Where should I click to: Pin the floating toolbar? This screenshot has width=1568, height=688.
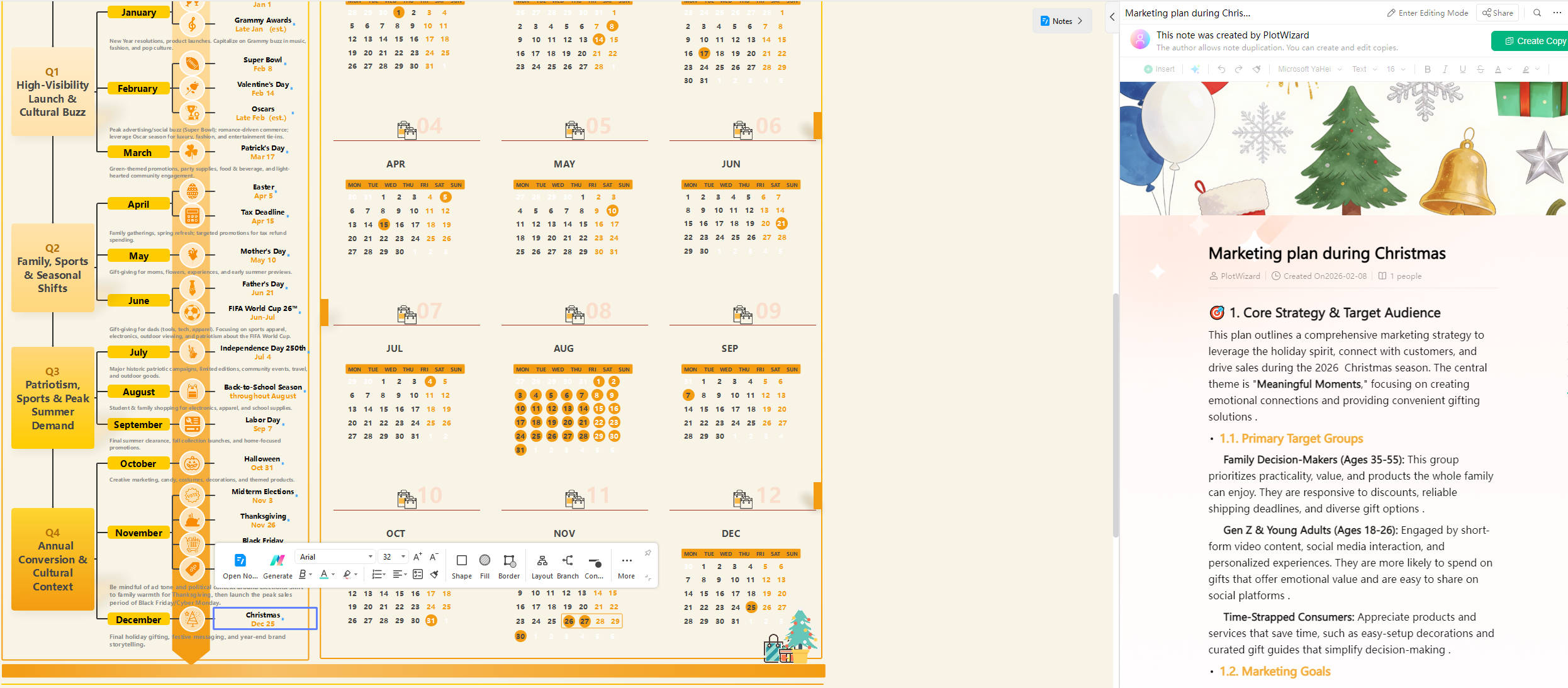[x=647, y=553]
